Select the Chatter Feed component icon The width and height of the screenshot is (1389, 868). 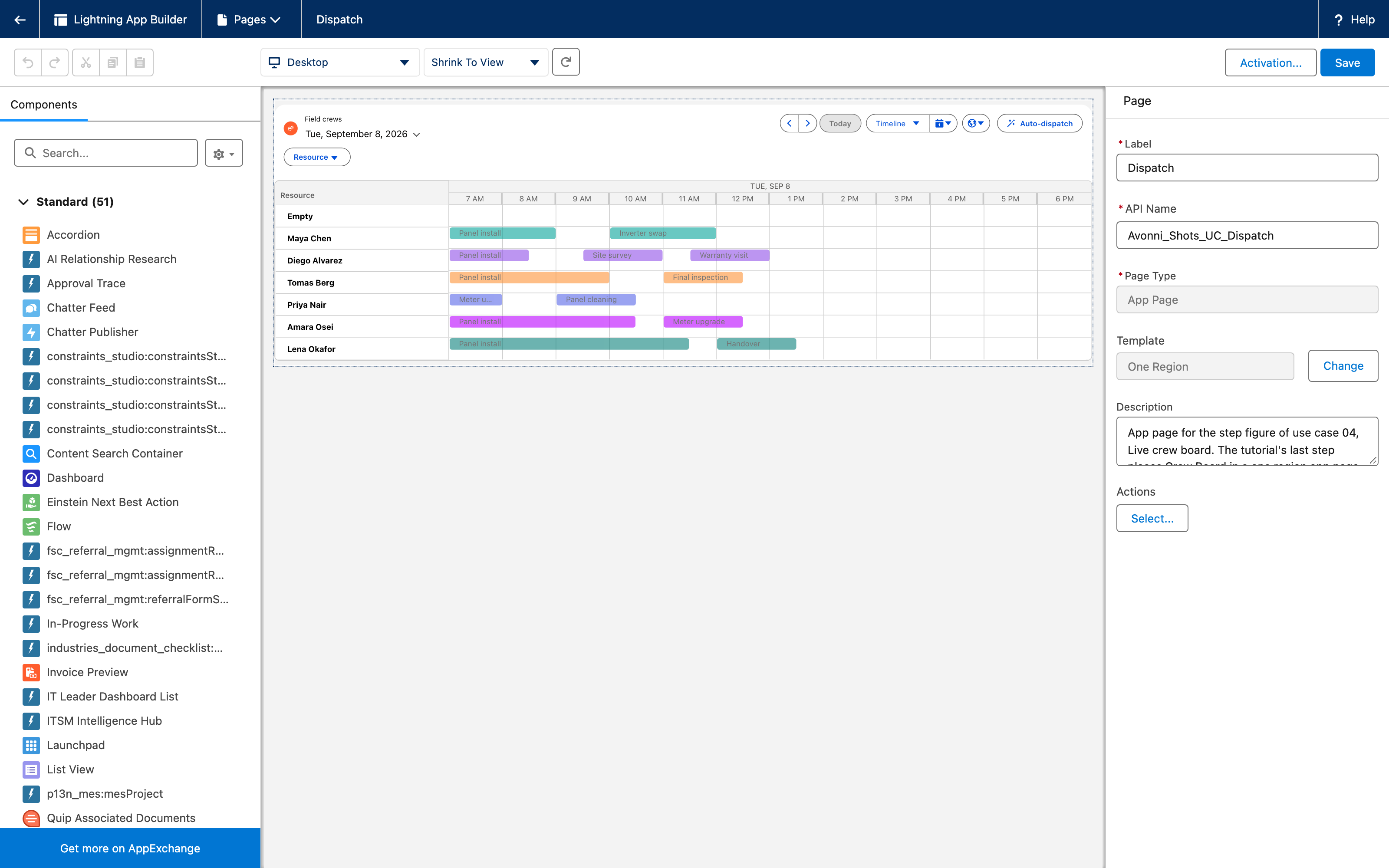(x=31, y=308)
